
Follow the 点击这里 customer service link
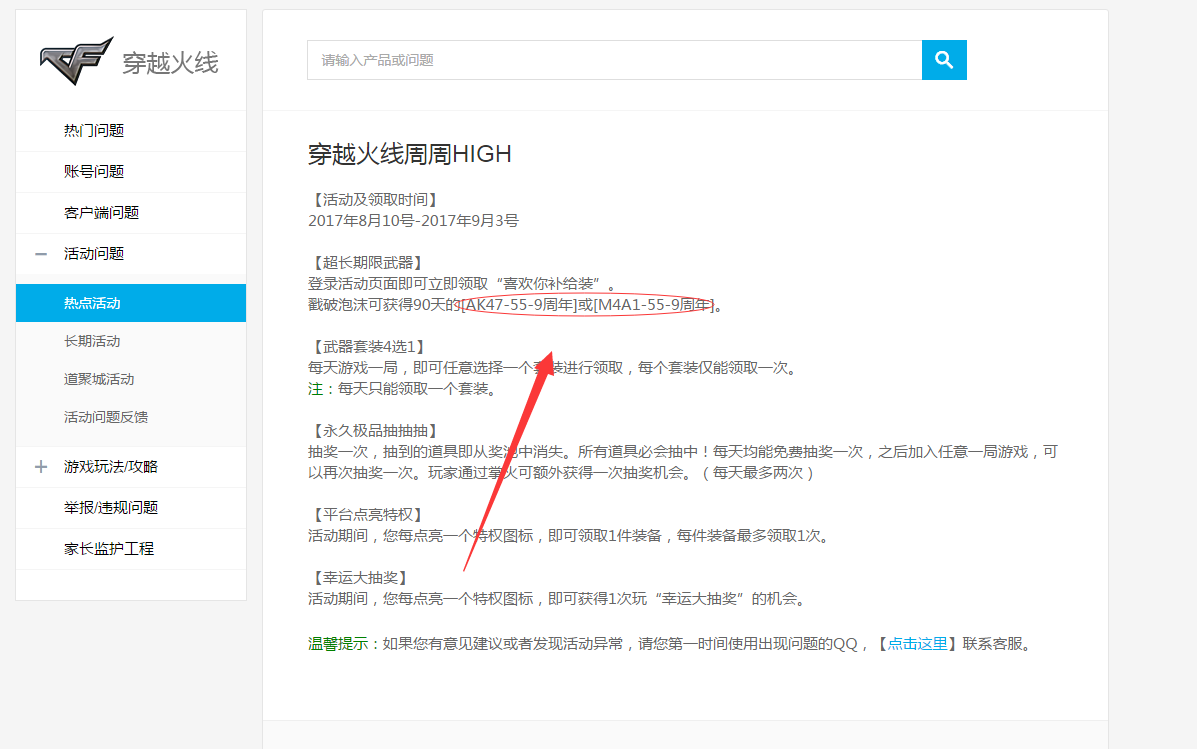pos(917,644)
